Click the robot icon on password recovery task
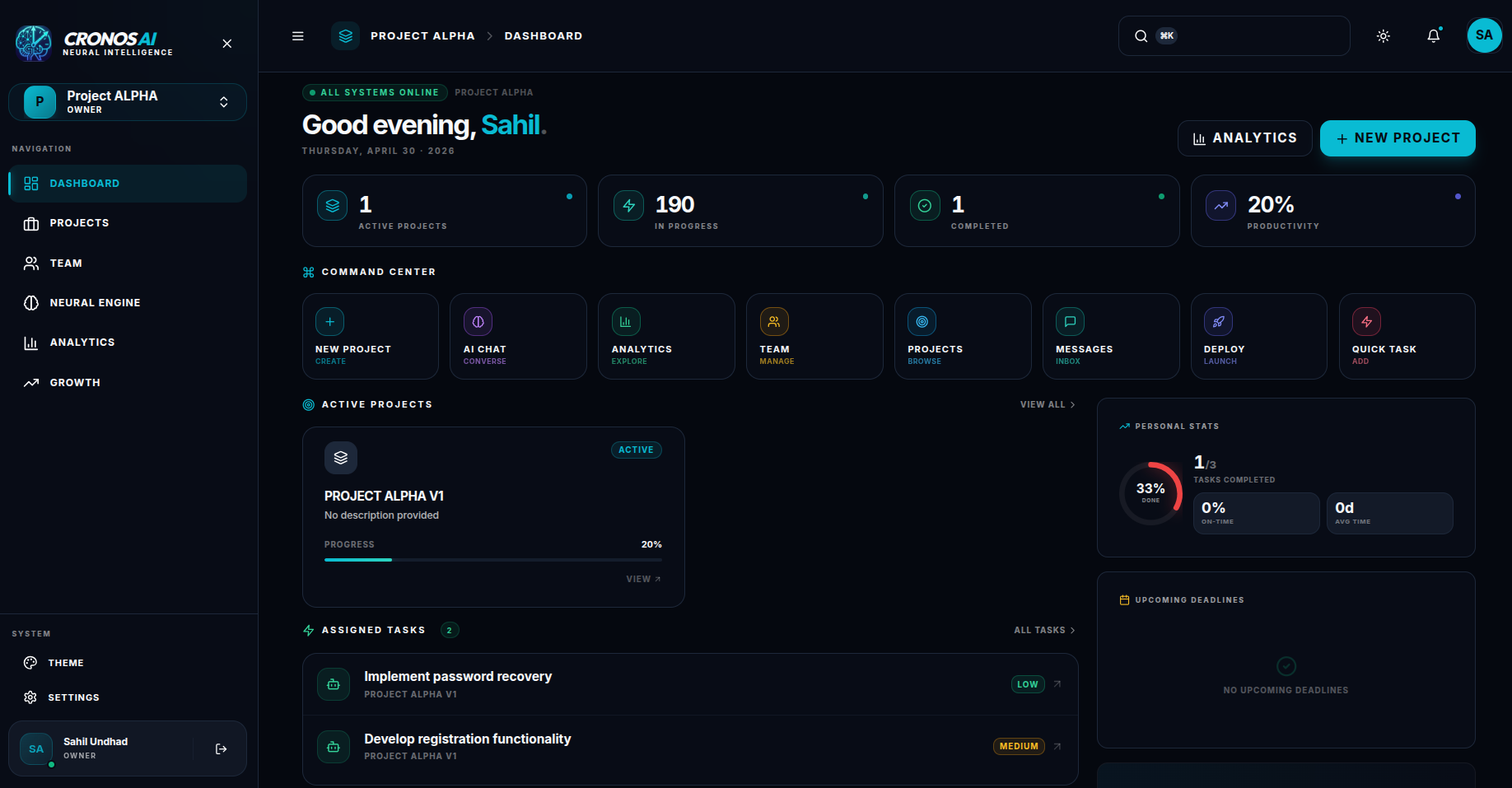This screenshot has width=1512, height=788. 334,684
